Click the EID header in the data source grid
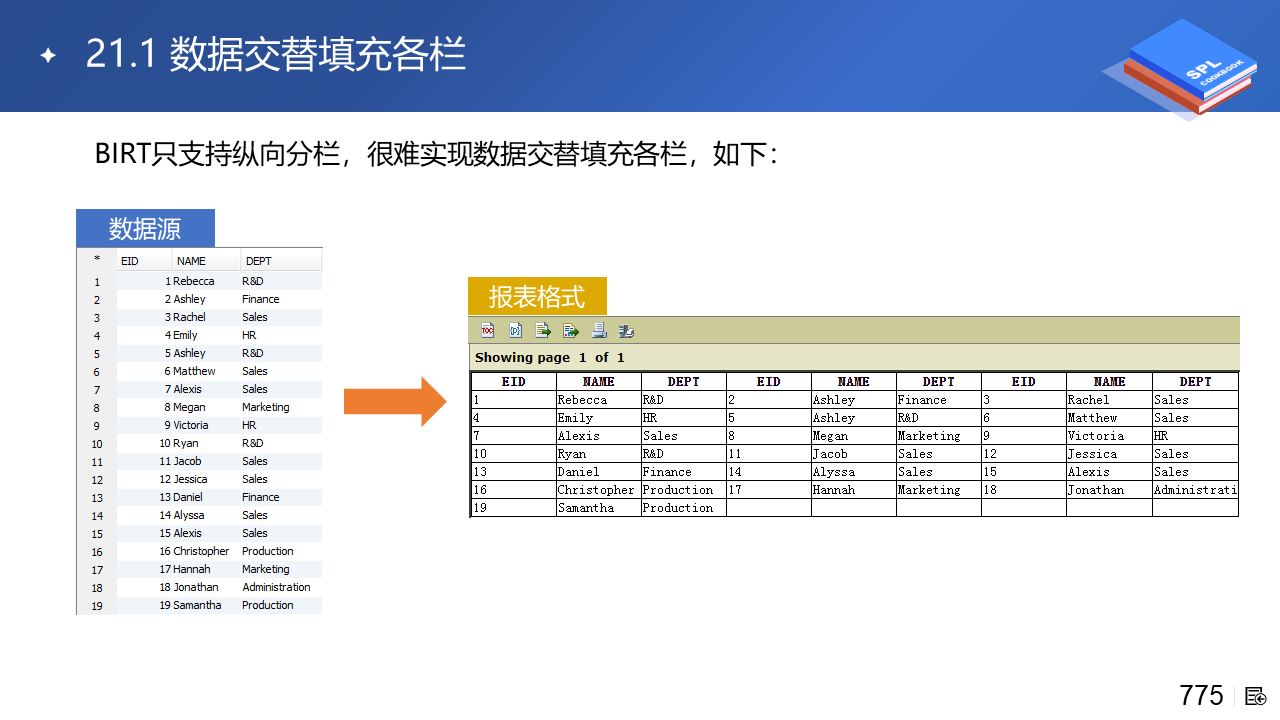 (130, 261)
